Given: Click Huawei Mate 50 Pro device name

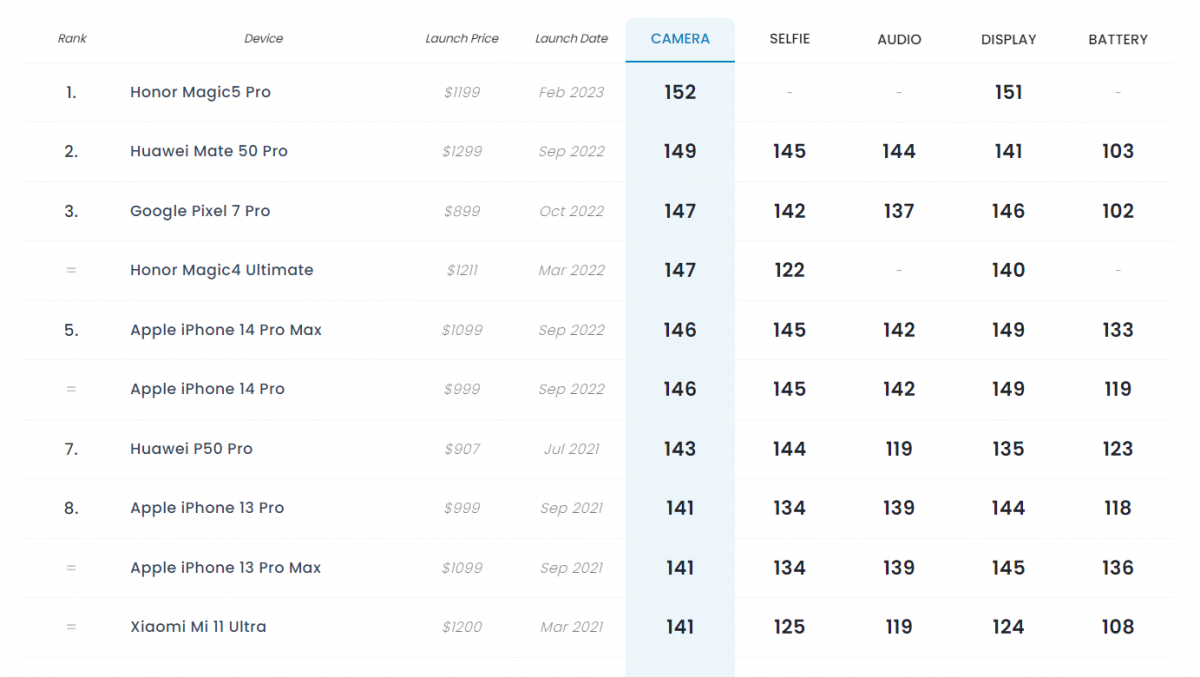Looking at the screenshot, I should click(208, 151).
